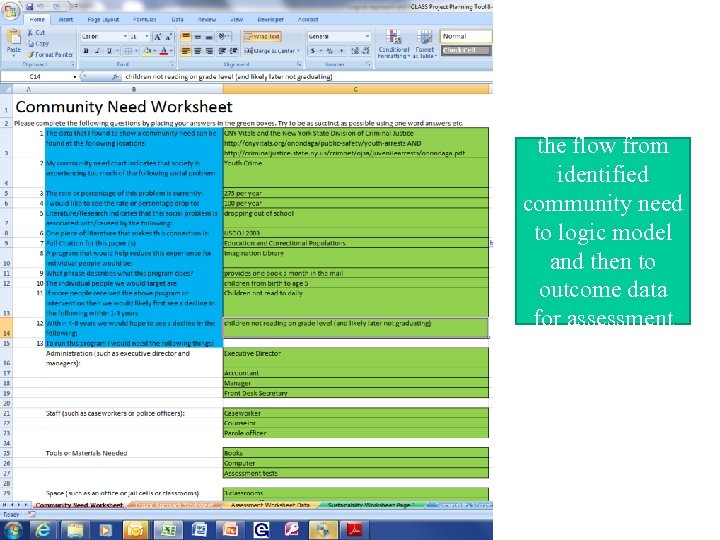This screenshot has height=540, width=720.
Task: Switch to Assessment Worksheet Data sheet tab
Action: point(270,505)
